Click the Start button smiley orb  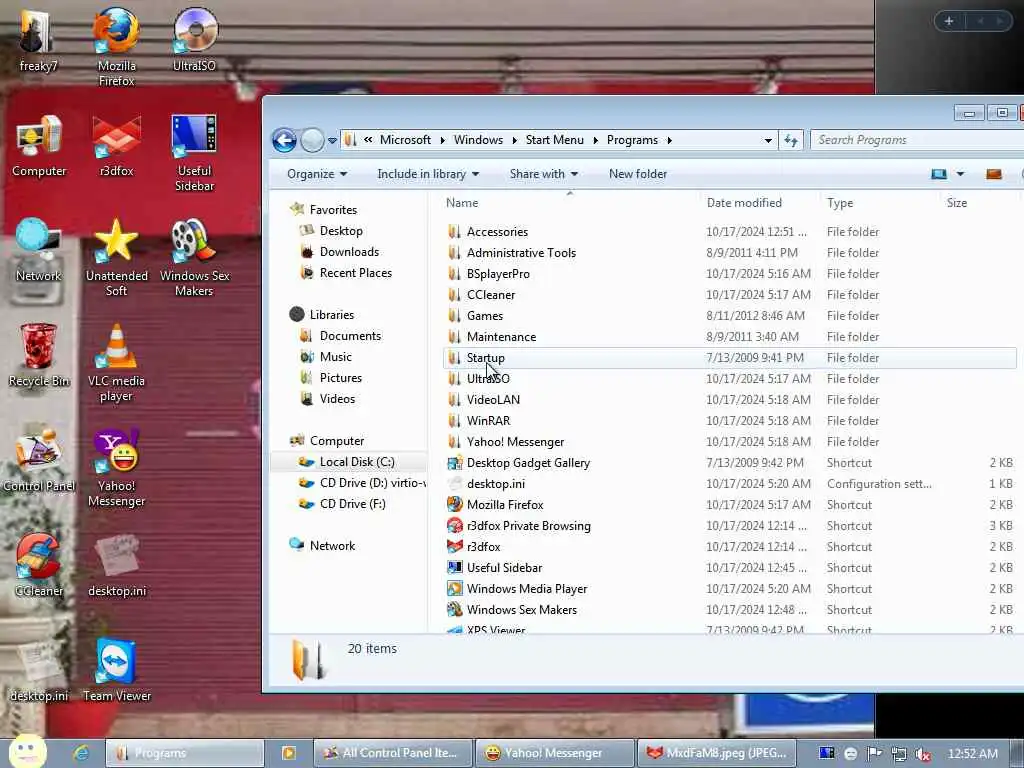[27, 751]
